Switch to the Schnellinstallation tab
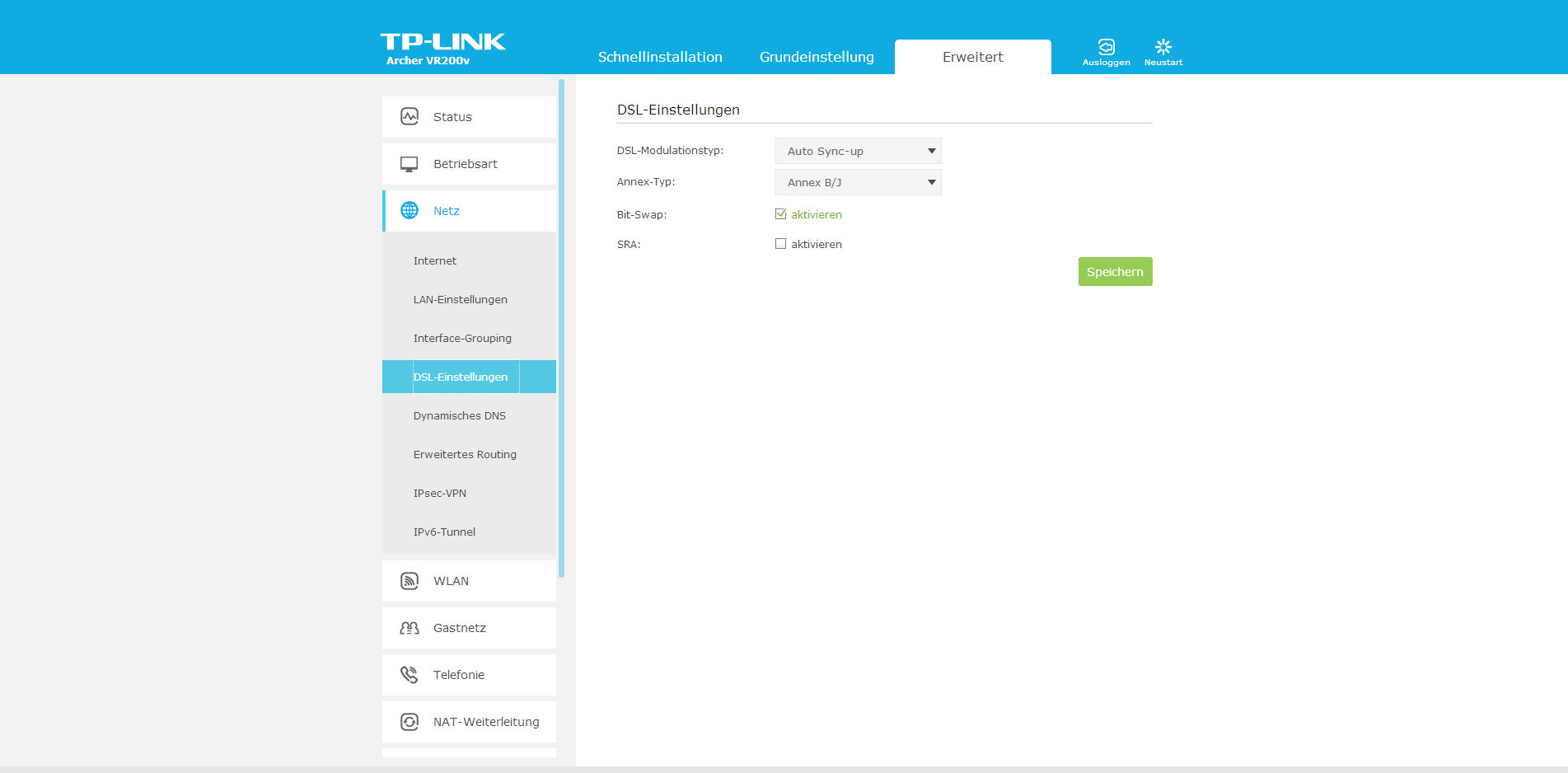1568x773 pixels. 660,57
